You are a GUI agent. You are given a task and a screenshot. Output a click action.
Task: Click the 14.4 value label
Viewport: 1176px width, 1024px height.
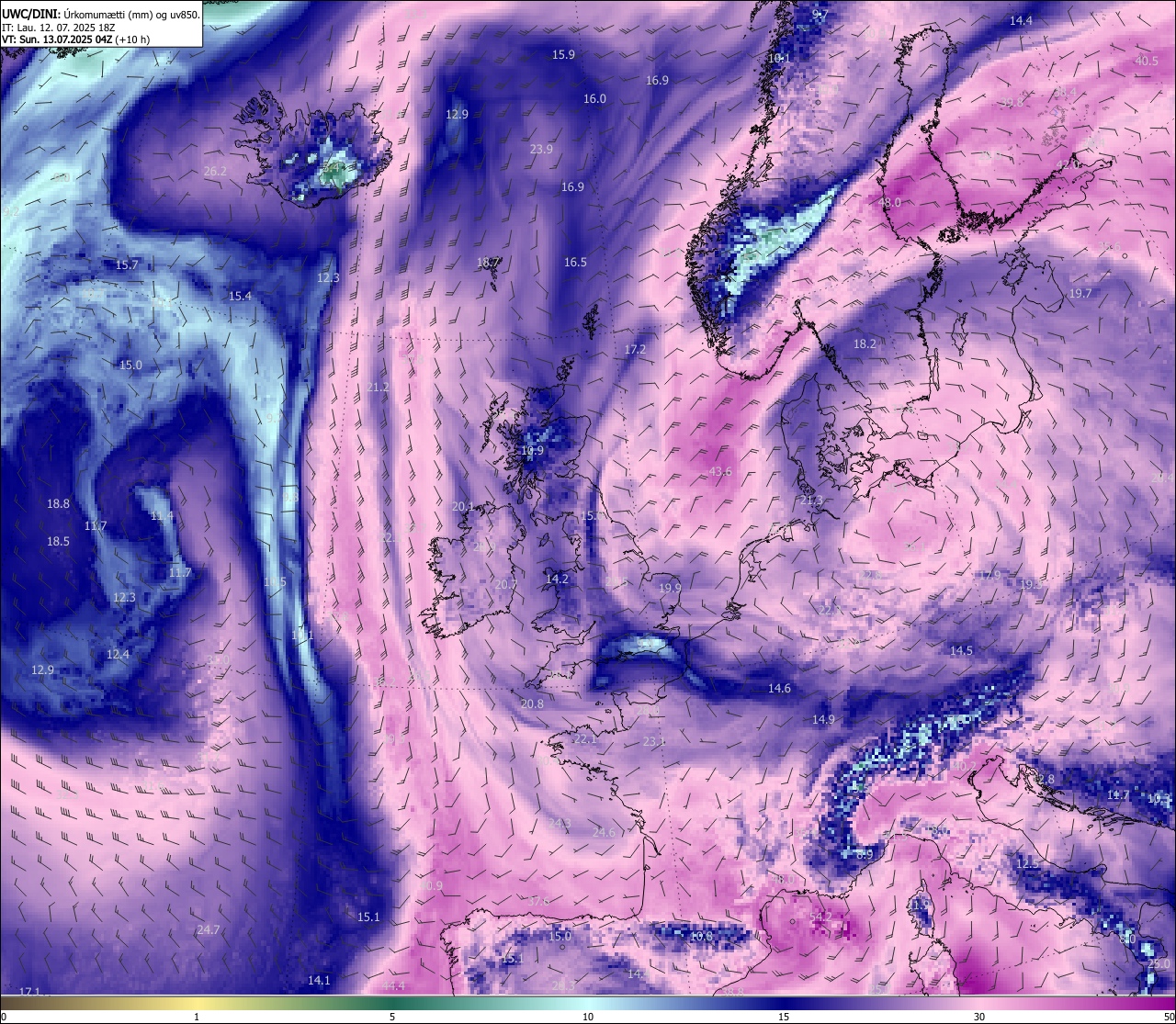(x=1021, y=20)
